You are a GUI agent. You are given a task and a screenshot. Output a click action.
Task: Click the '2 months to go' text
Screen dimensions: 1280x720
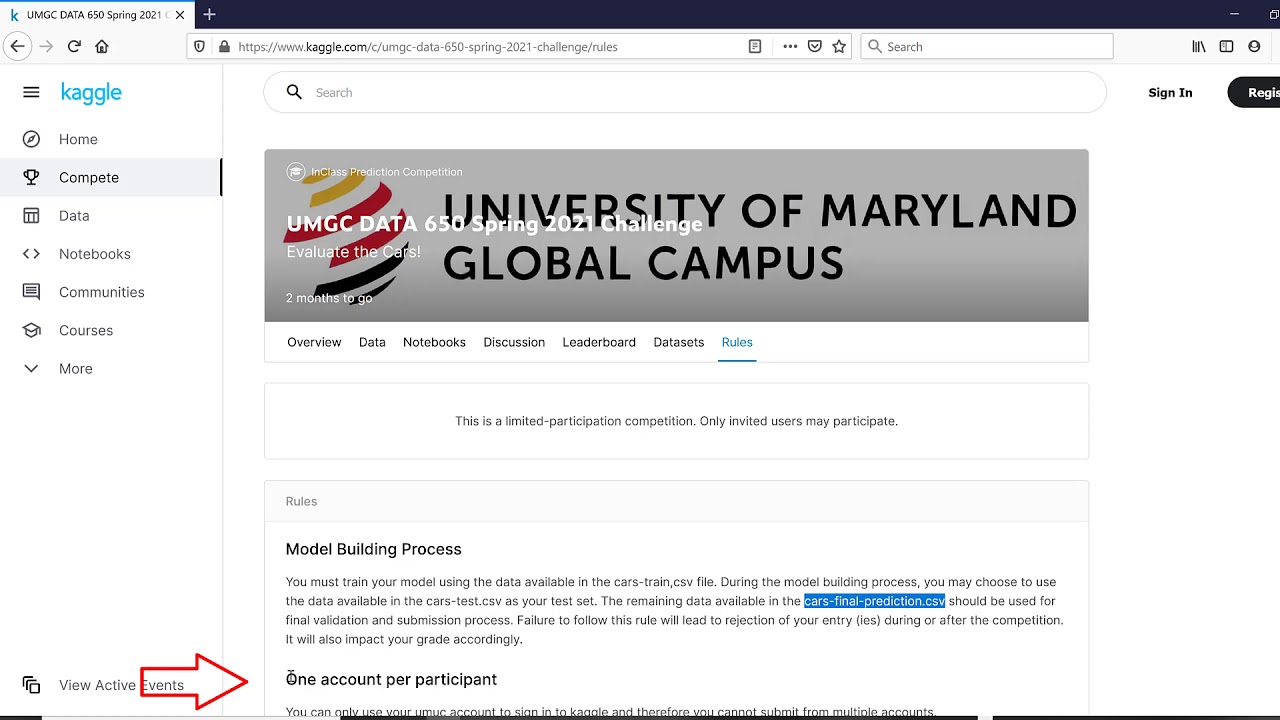[329, 298]
